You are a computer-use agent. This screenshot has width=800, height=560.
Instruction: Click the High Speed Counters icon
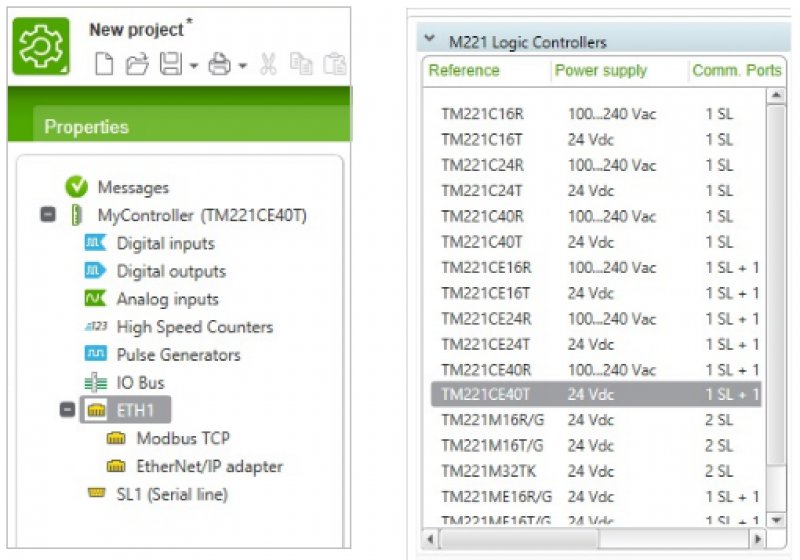[x=96, y=326]
